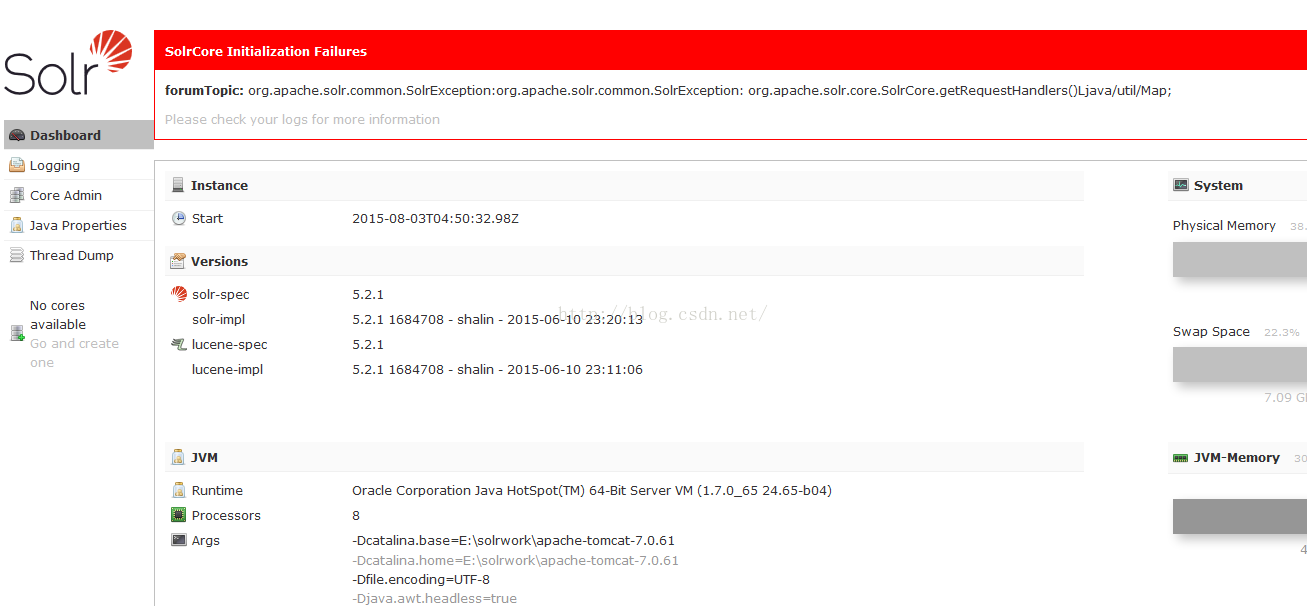
Task: Click the Processors chip icon
Action: (178, 515)
